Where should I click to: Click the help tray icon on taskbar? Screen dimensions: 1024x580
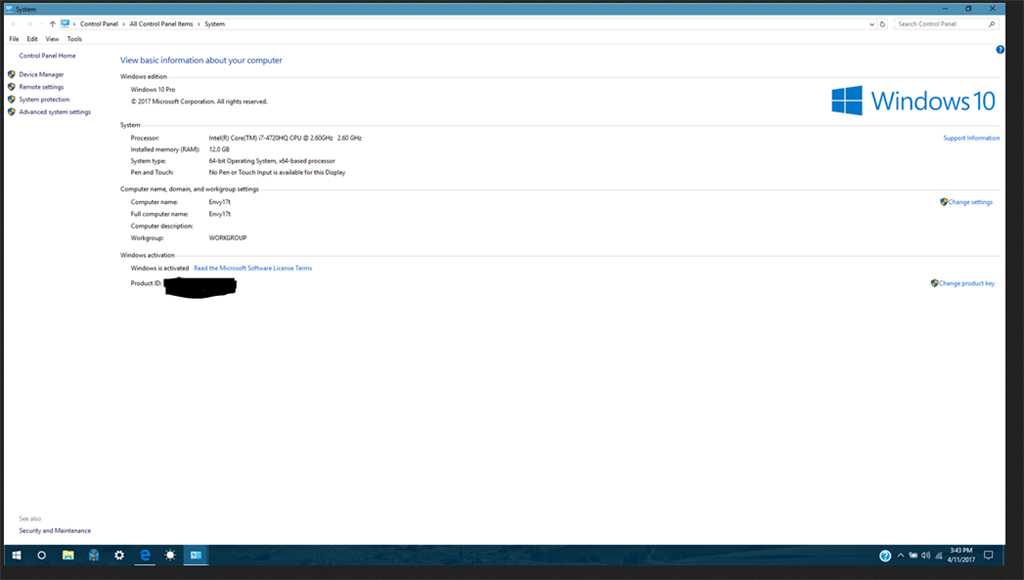point(885,556)
